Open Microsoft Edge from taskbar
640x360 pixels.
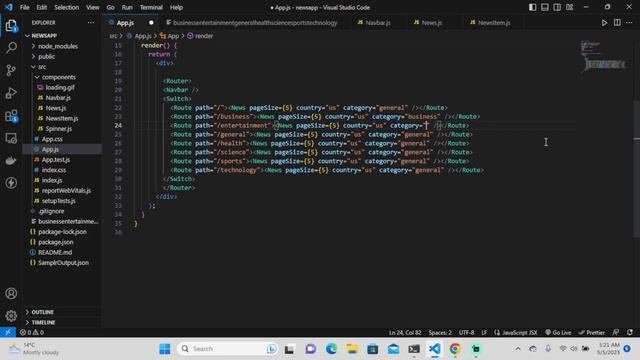tap(331, 349)
